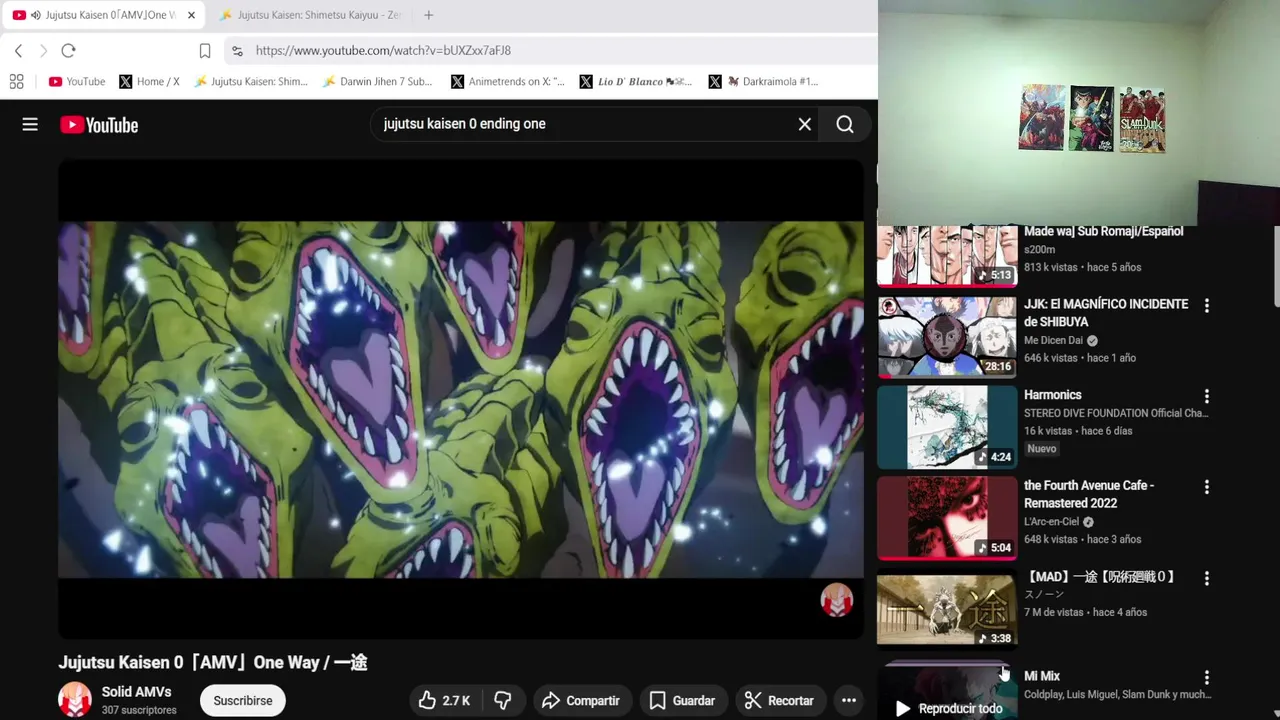Open the Home / X bookmark

tap(149, 81)
